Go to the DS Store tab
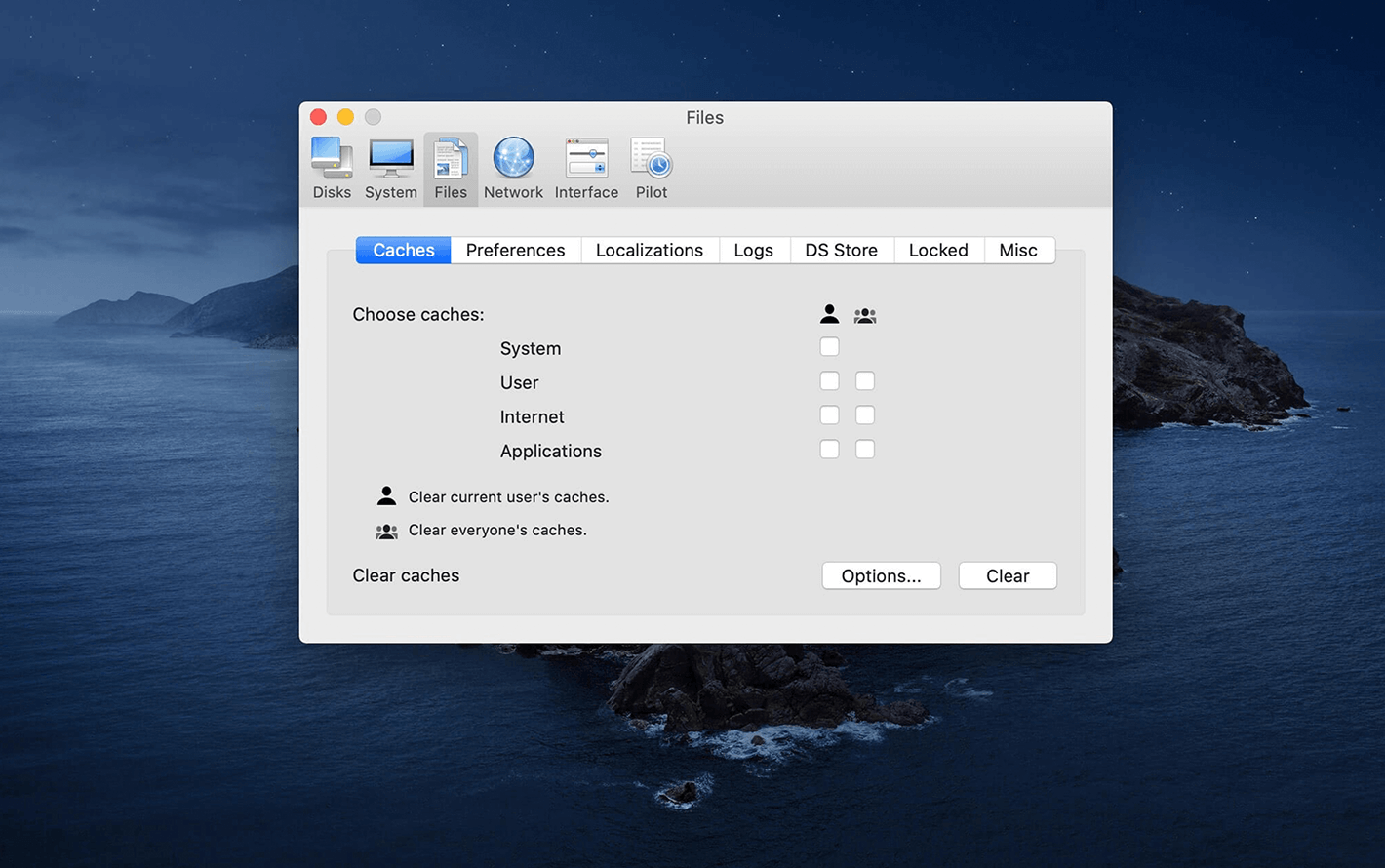1385x868 pixels. (841, 251)
